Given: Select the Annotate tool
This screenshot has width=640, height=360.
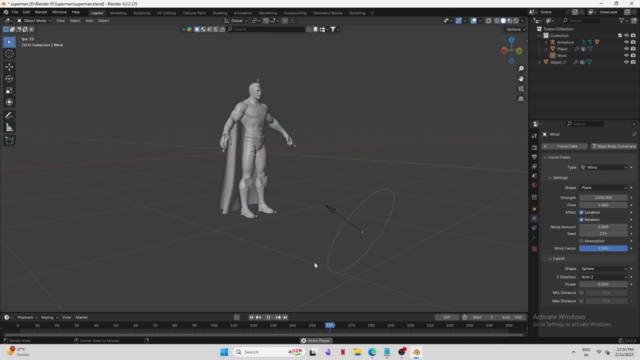Looking at the screenshot, I should (9, 116).
